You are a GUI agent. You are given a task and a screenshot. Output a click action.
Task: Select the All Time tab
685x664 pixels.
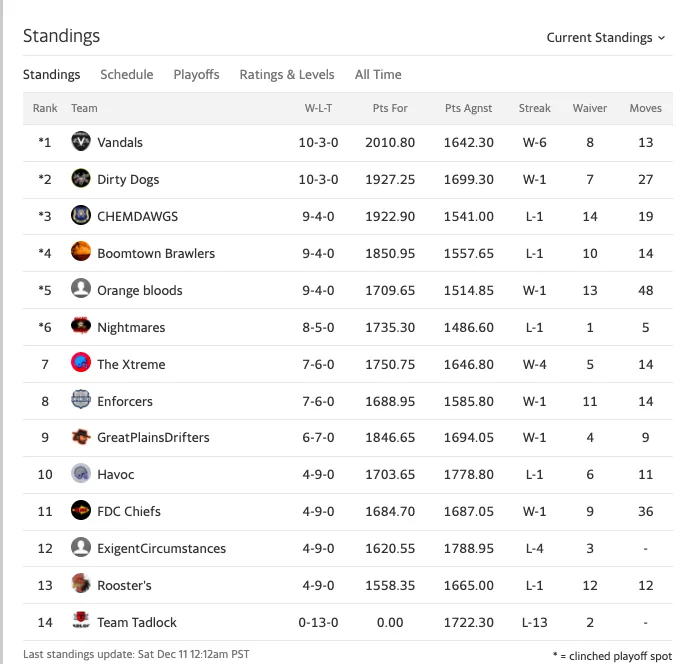(x=378, y=75)
